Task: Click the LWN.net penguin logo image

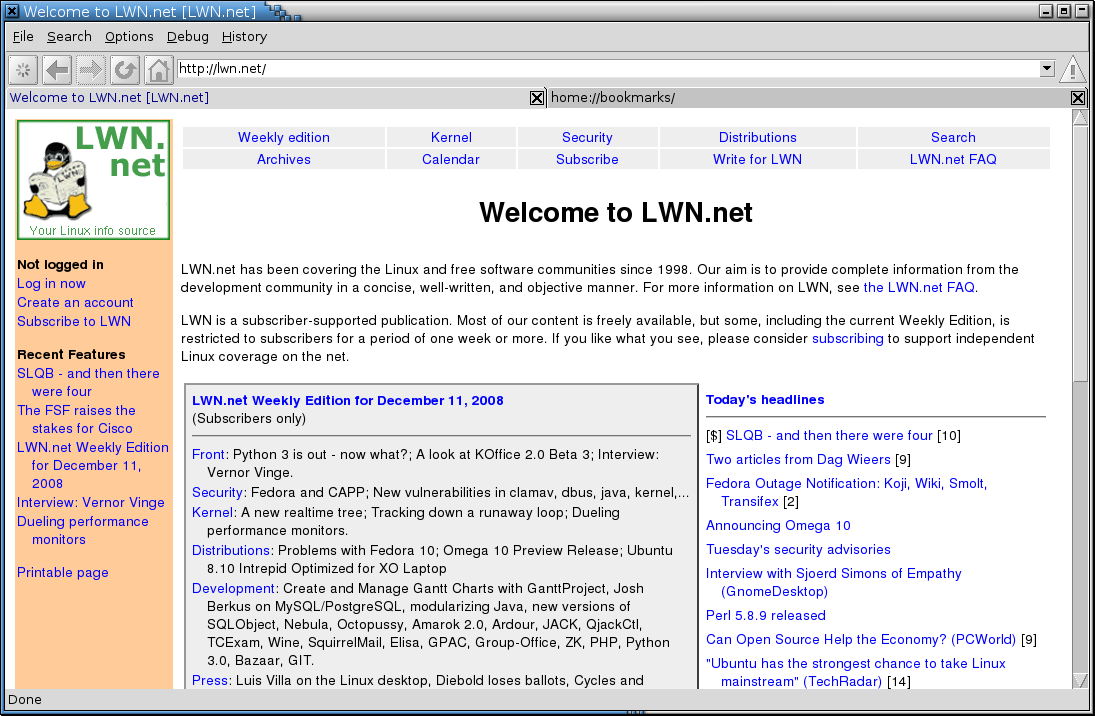Action: [x=93, y=179]
